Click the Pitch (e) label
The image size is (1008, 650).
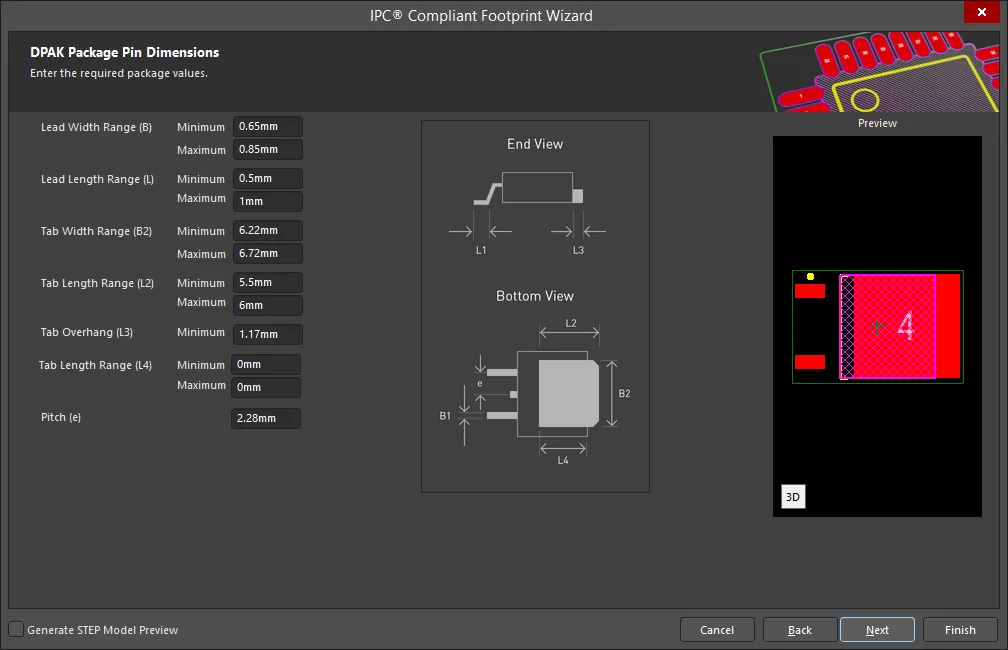click(61, 417)
